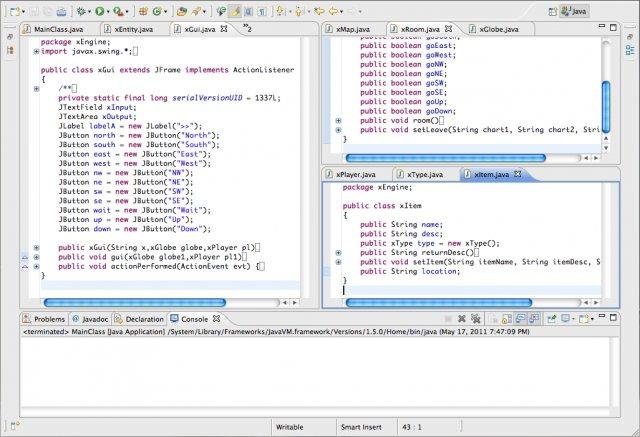Close the xItem.java tab

pos(518,174)
